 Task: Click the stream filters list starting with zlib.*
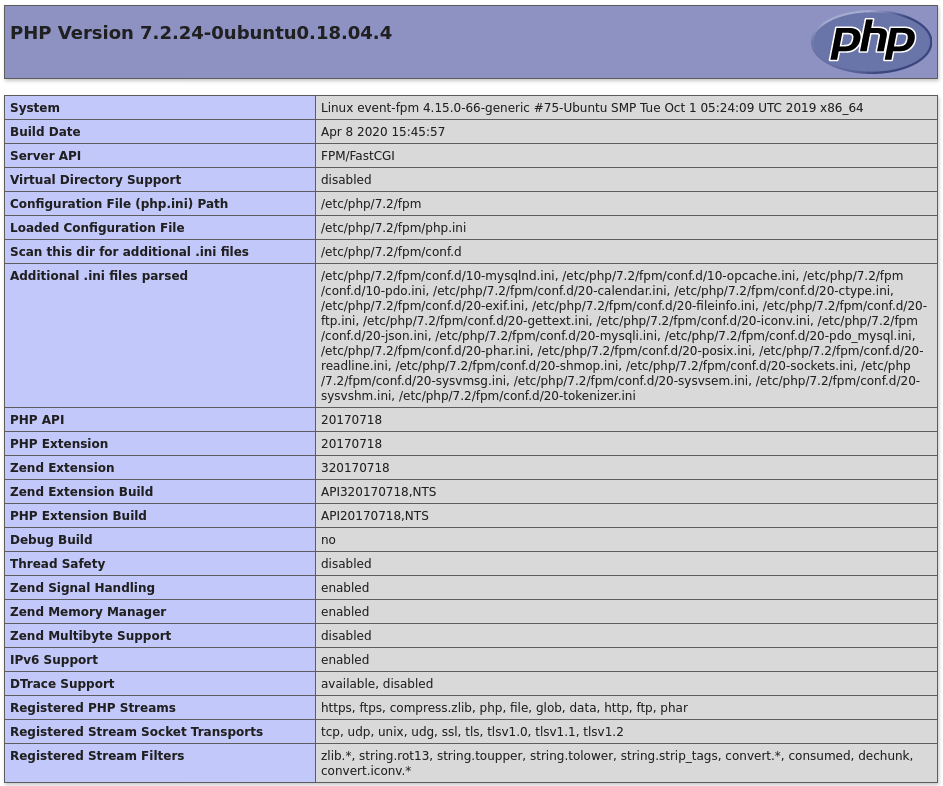pyautogui.click(x=617, y=763)
